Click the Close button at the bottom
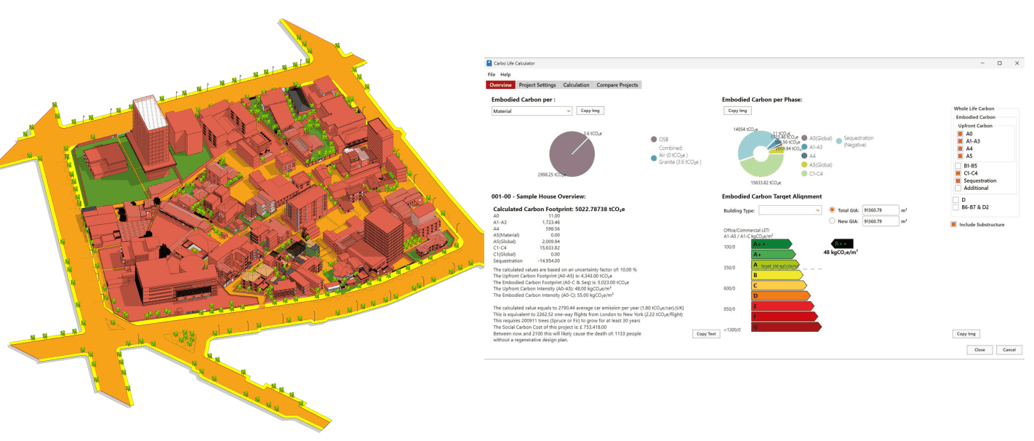This screenshot has width=1034, height=441. point(979,350)
